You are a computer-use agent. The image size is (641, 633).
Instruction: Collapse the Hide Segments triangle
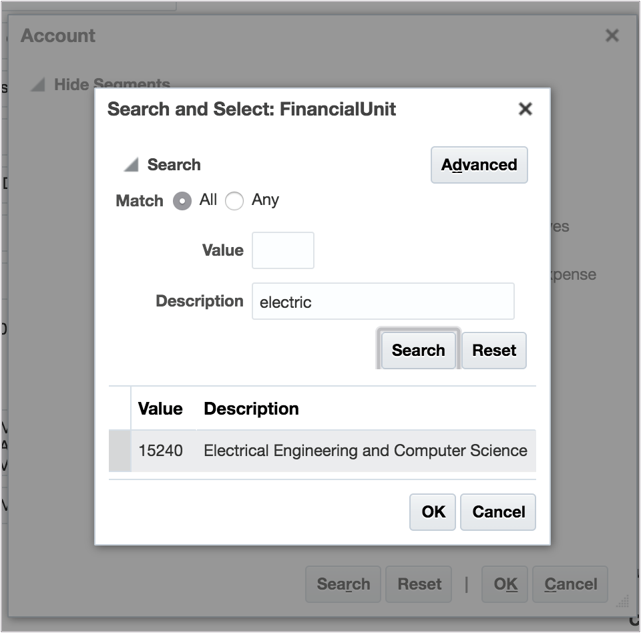pos(38,85)
